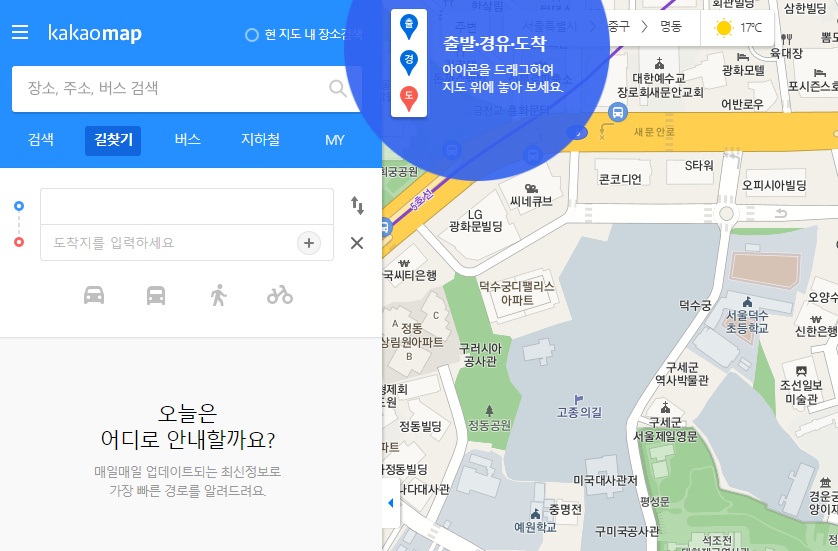Open the 중구 district breadcrumb
The width and height of the screenshot is (838, 551).
tap(619, 27)
